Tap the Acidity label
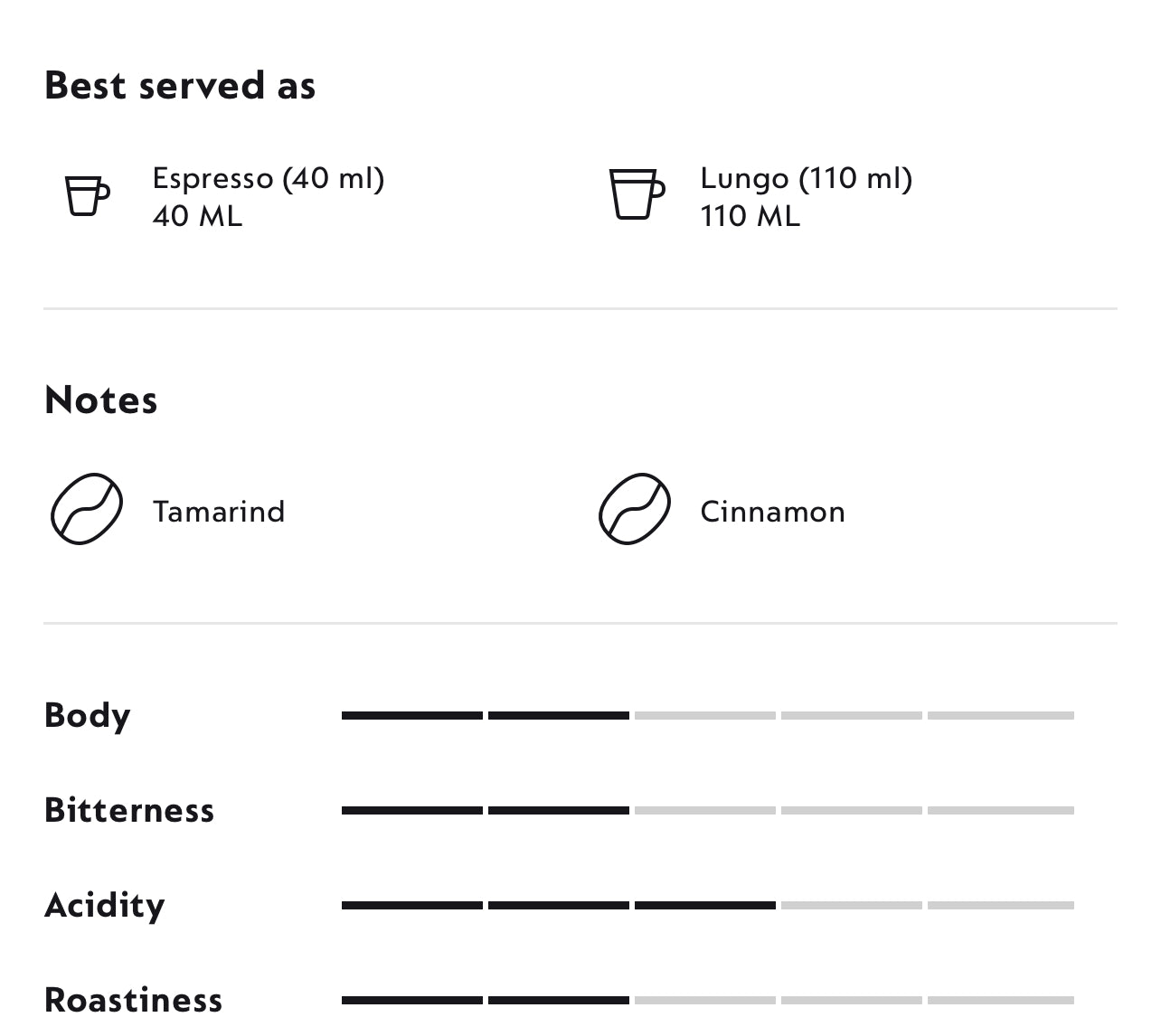 point(105,905)
